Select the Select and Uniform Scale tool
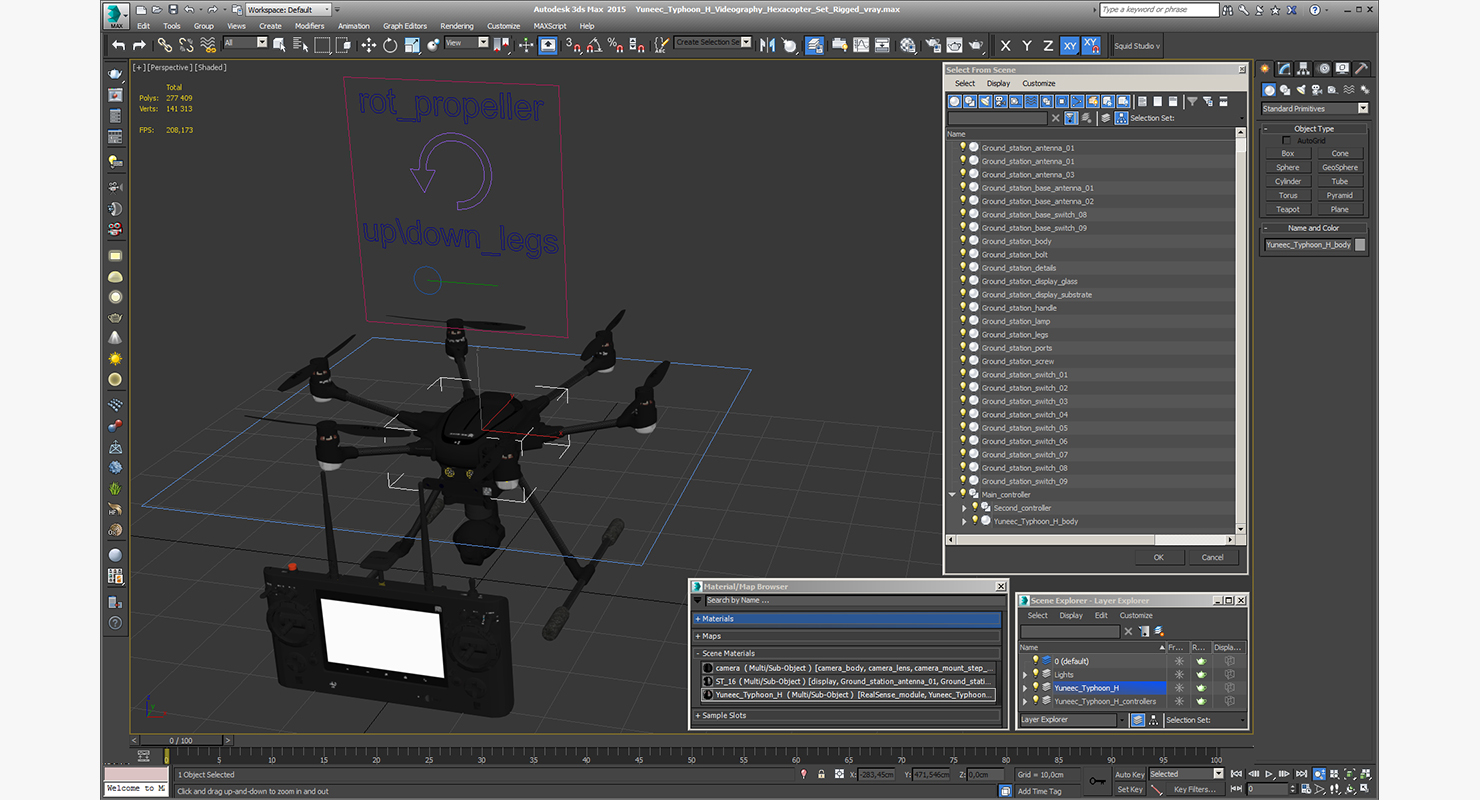The height and width of the screenshot is (800, 1480). tap(412, 45)
